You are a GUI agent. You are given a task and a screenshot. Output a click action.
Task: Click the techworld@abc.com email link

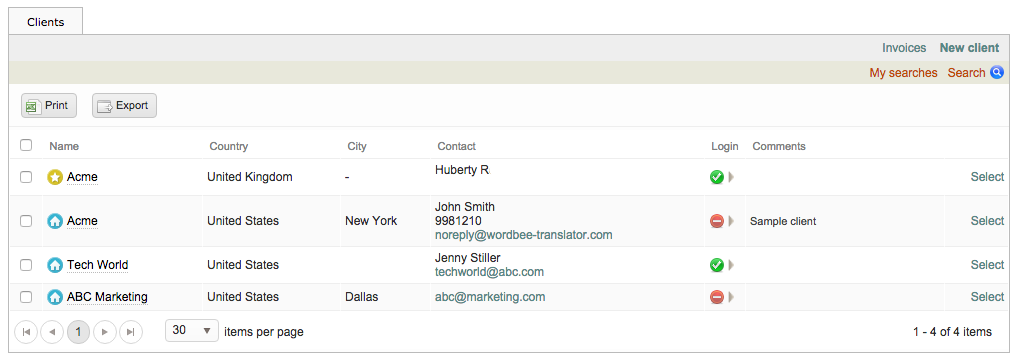click(x=490, y=272)
